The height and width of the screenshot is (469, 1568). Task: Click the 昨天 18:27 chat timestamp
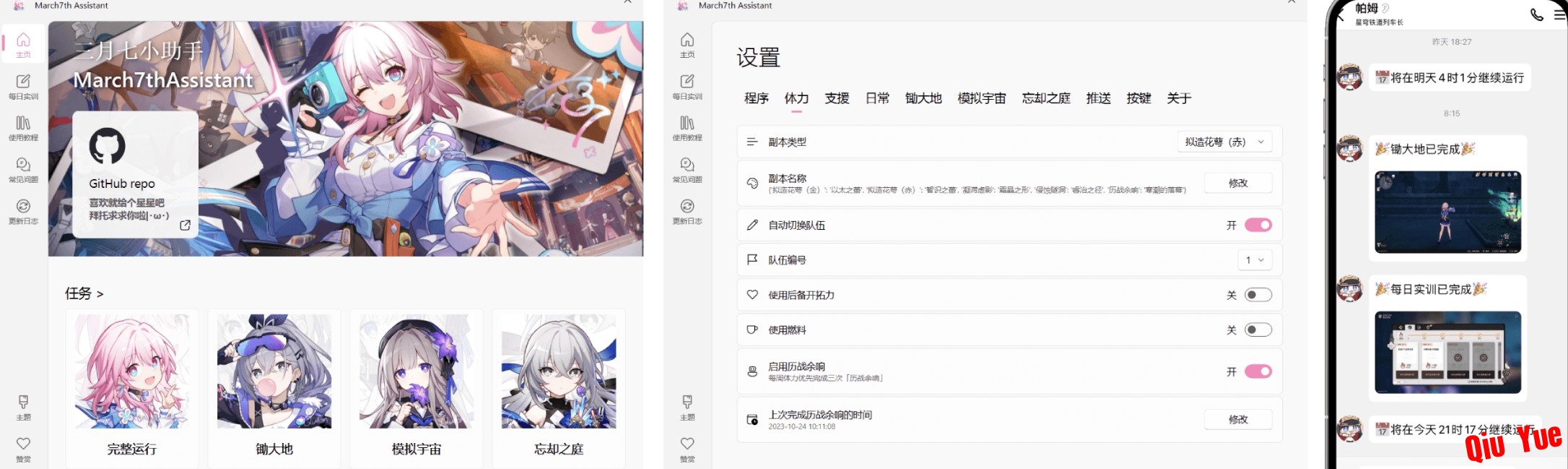1452,42
